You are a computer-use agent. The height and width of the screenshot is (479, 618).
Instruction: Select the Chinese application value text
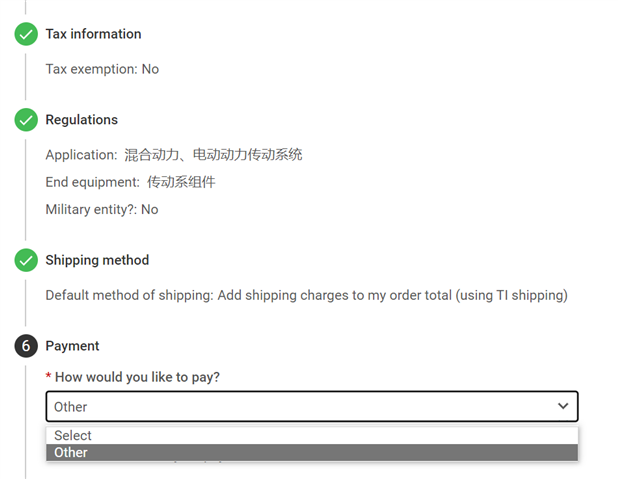(213, 155)
